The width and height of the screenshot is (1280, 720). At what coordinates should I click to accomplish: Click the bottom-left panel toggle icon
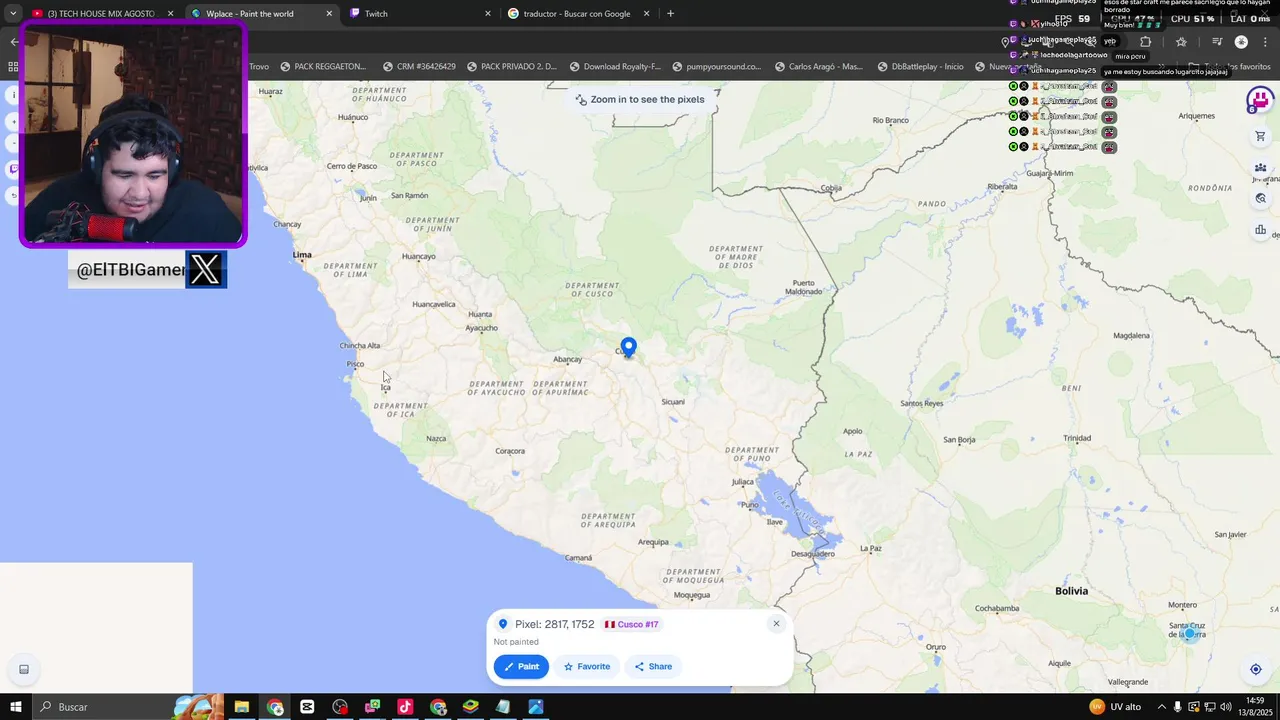(x=24, y=669)
